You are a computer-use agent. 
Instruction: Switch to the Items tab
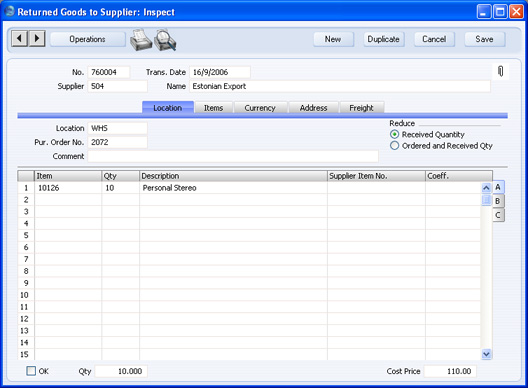tap(213, 108)
